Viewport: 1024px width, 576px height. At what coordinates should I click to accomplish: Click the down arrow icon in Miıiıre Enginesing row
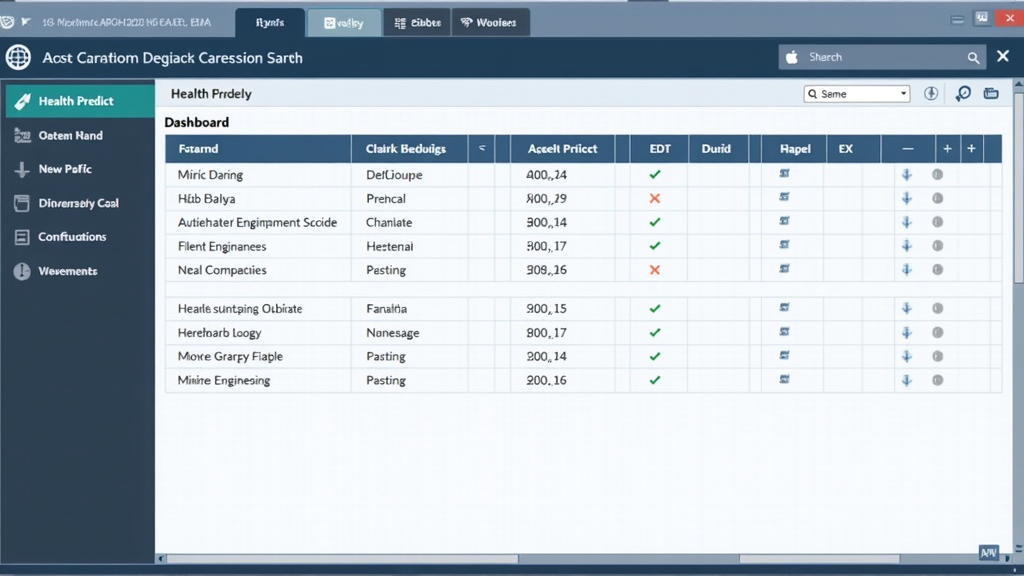click(x=906, y=380)
